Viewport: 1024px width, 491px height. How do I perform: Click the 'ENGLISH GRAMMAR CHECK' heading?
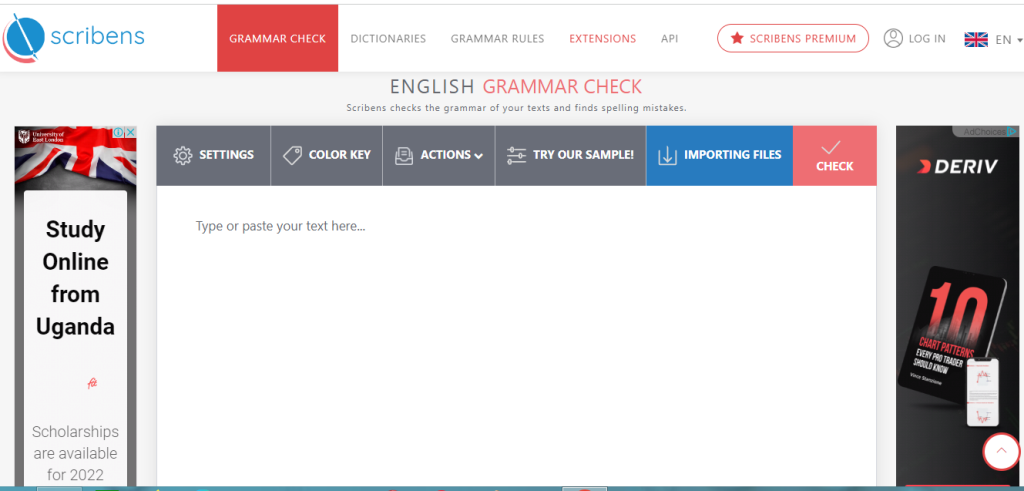coord(516,86)
